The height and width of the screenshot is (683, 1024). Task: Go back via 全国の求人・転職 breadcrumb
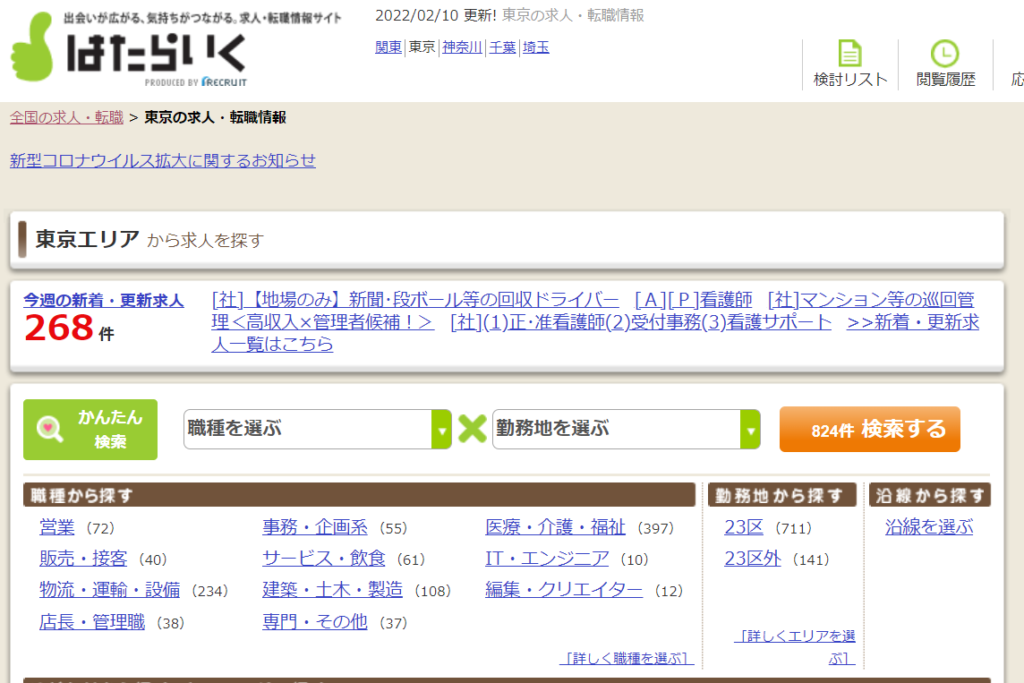(x=65, y=117)
